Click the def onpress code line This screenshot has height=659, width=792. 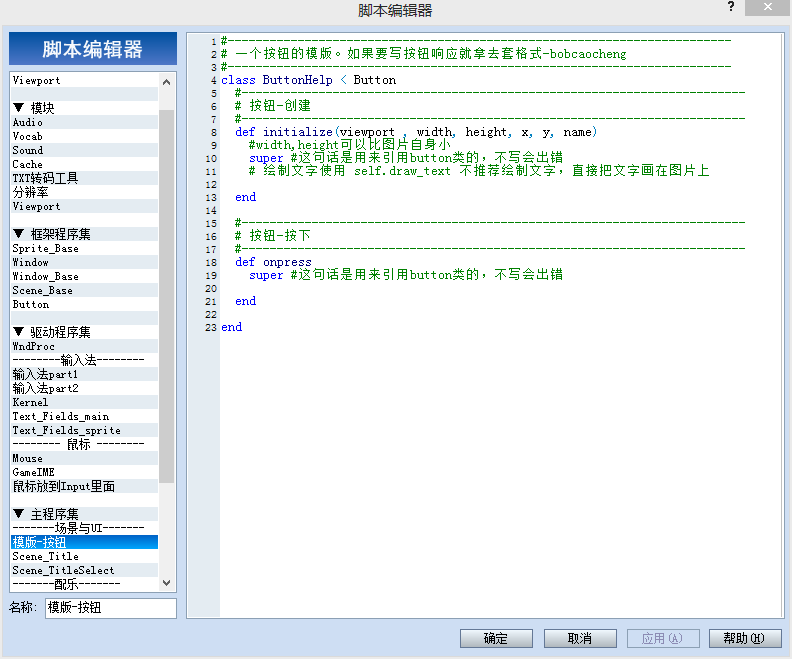tap(273, 262)
